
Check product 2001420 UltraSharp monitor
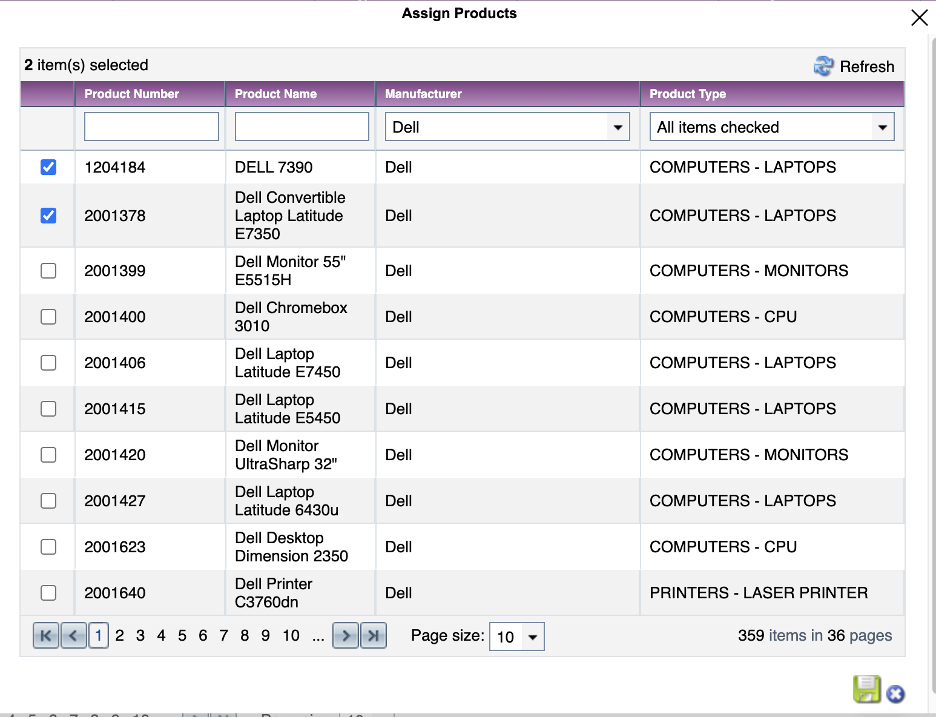[48, 455]
